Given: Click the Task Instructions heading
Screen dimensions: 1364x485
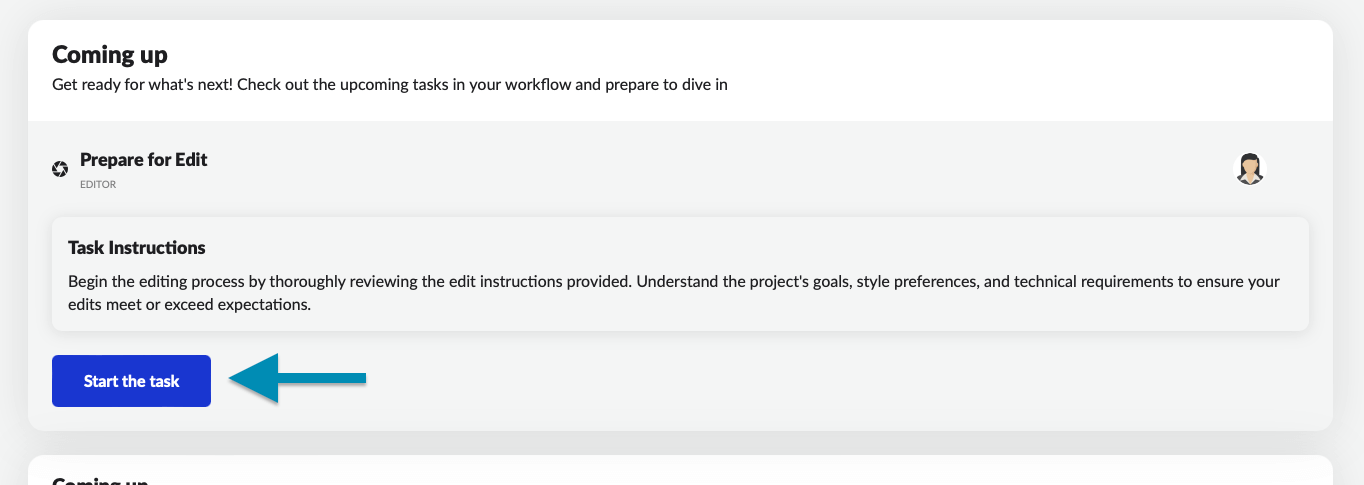Looking at the screenshot, I should 137,247.
